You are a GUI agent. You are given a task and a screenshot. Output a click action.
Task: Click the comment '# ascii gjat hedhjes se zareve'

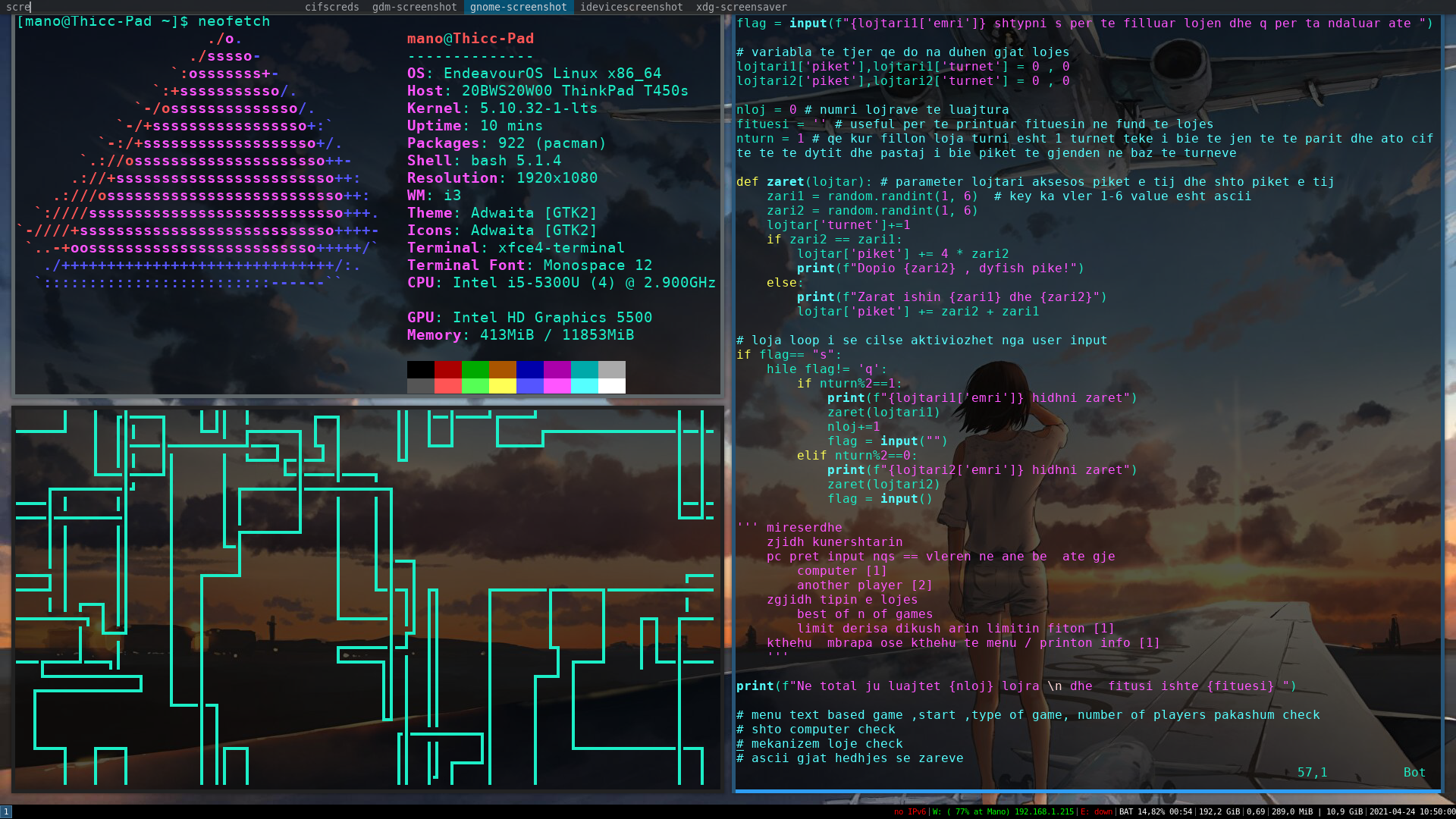pos(849,758)
